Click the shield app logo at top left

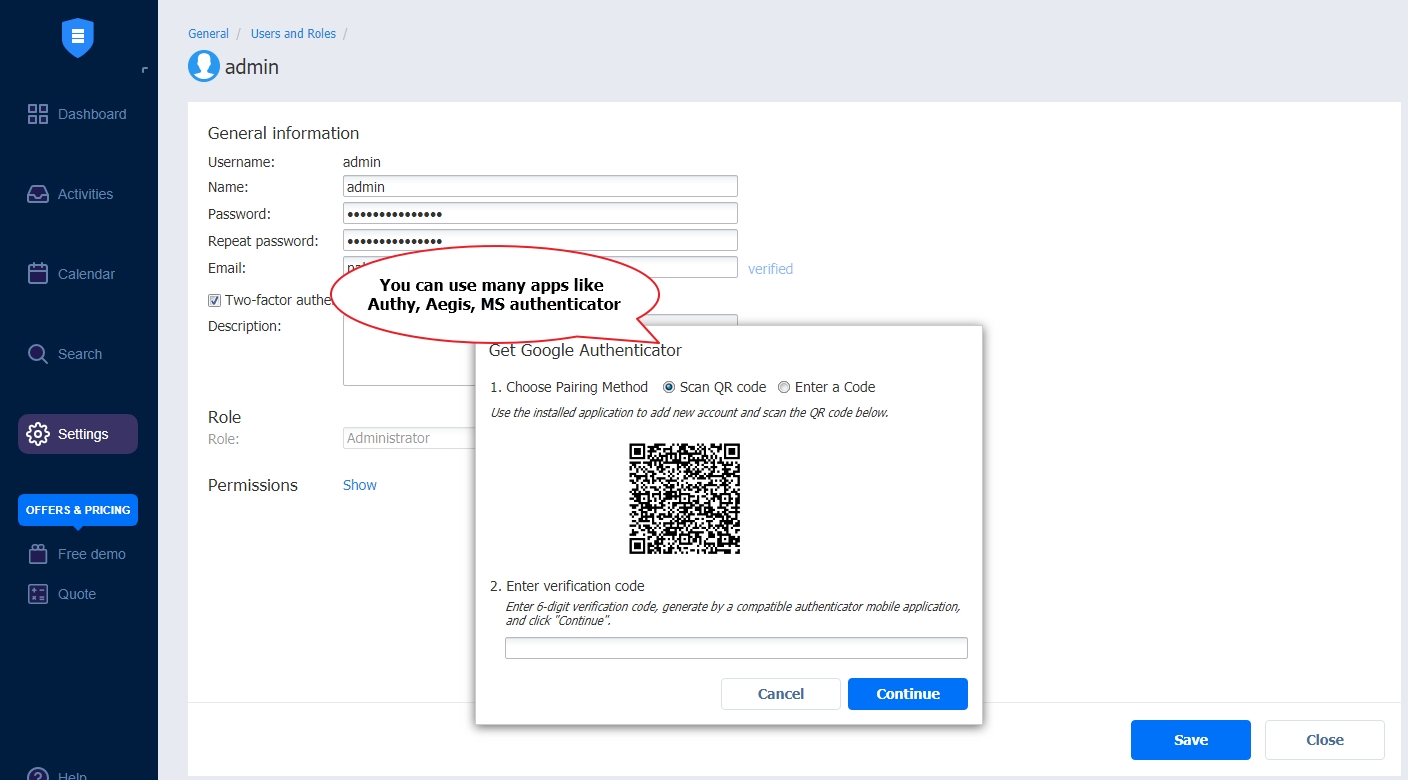77,37
